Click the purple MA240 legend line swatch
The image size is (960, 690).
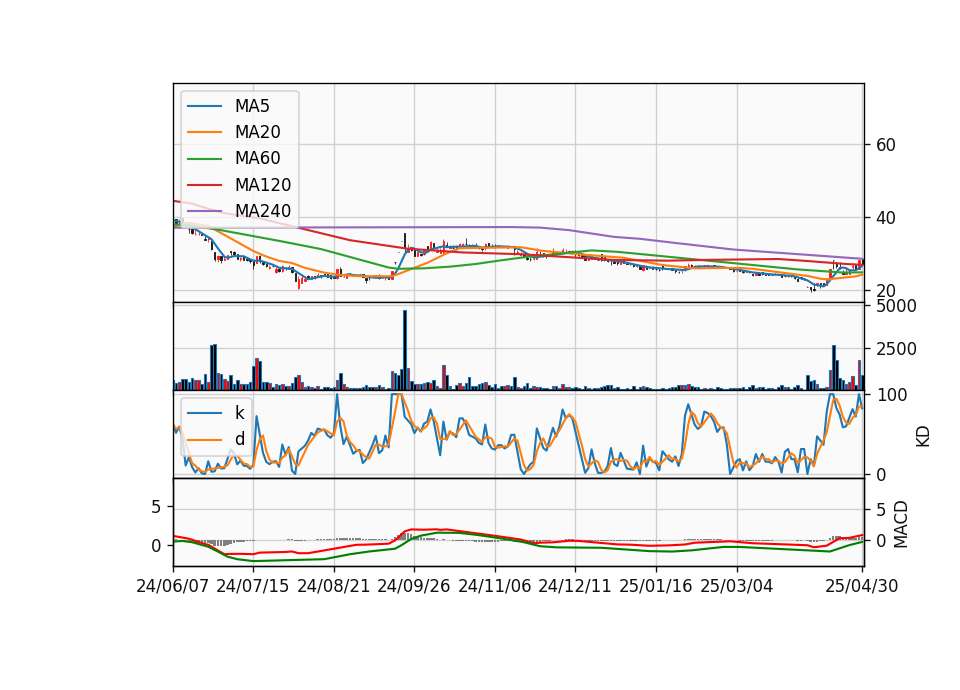click(x=204, y=211)
